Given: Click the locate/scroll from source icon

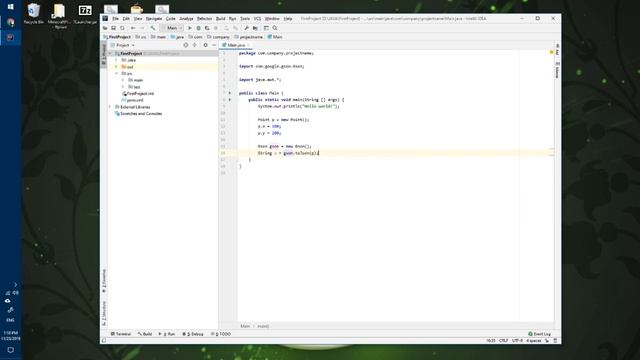Looking at the screenshot, I should [x=186, y=45].
